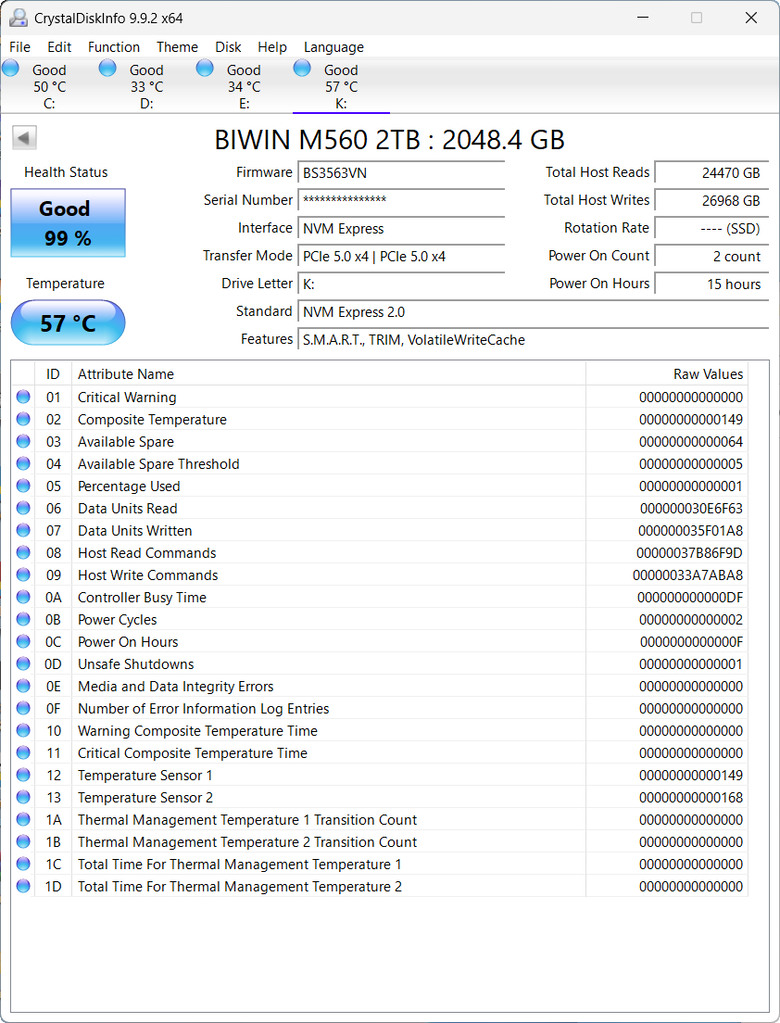The width and height of the screenshot is (780, 1023).
Task: Select drive C: status orb icon
Action: [x=10, y=67]
